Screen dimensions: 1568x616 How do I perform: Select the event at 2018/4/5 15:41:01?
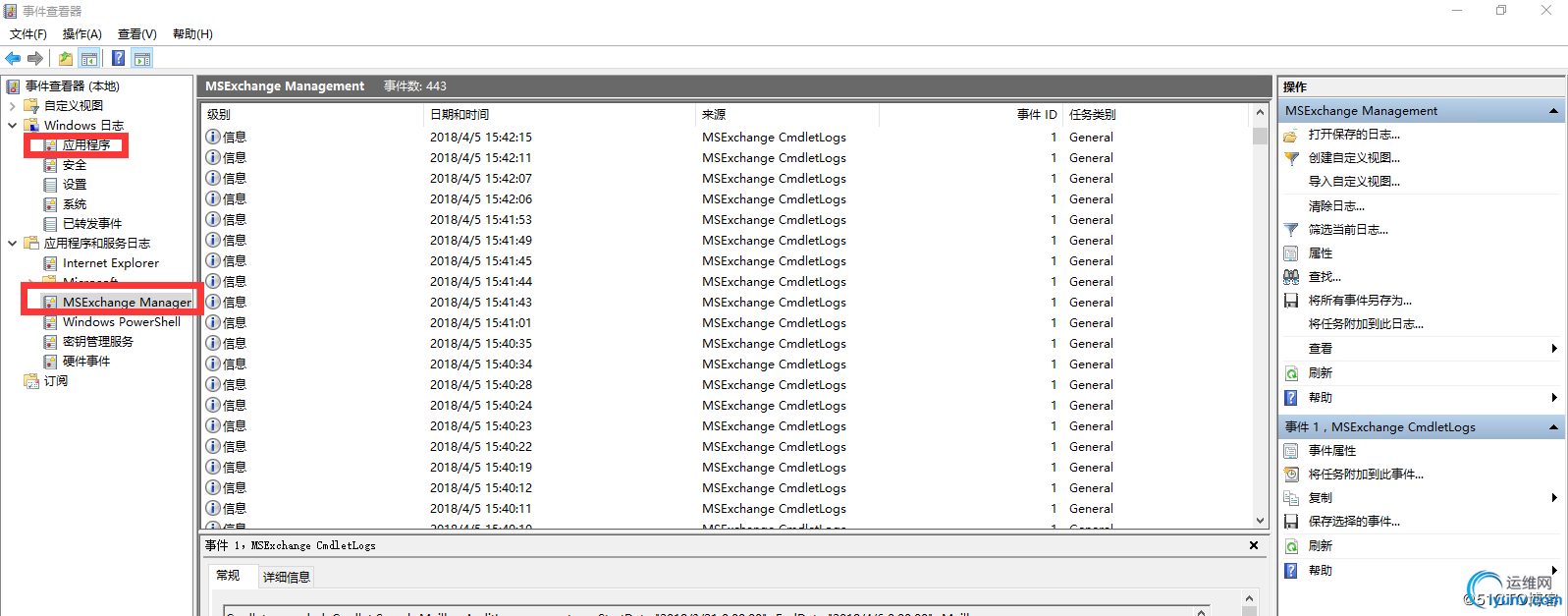click(727, 322)
